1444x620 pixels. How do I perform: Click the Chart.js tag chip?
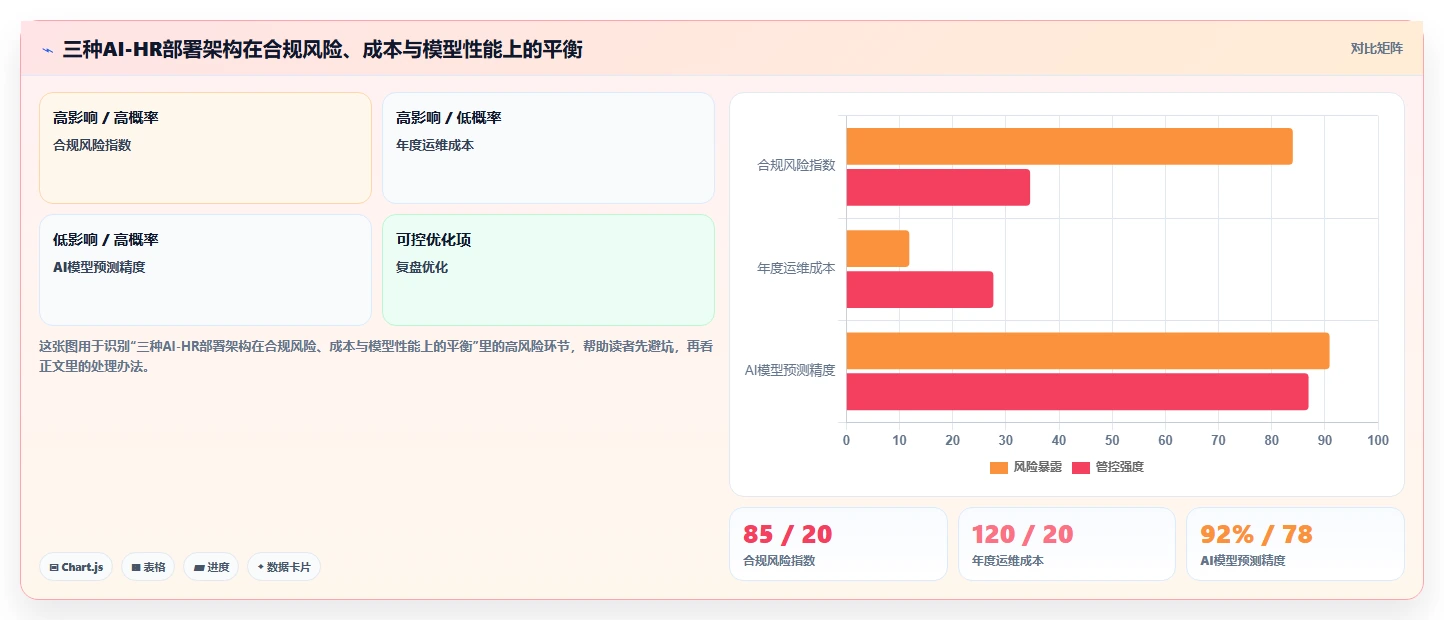click(x=76, y=567)
